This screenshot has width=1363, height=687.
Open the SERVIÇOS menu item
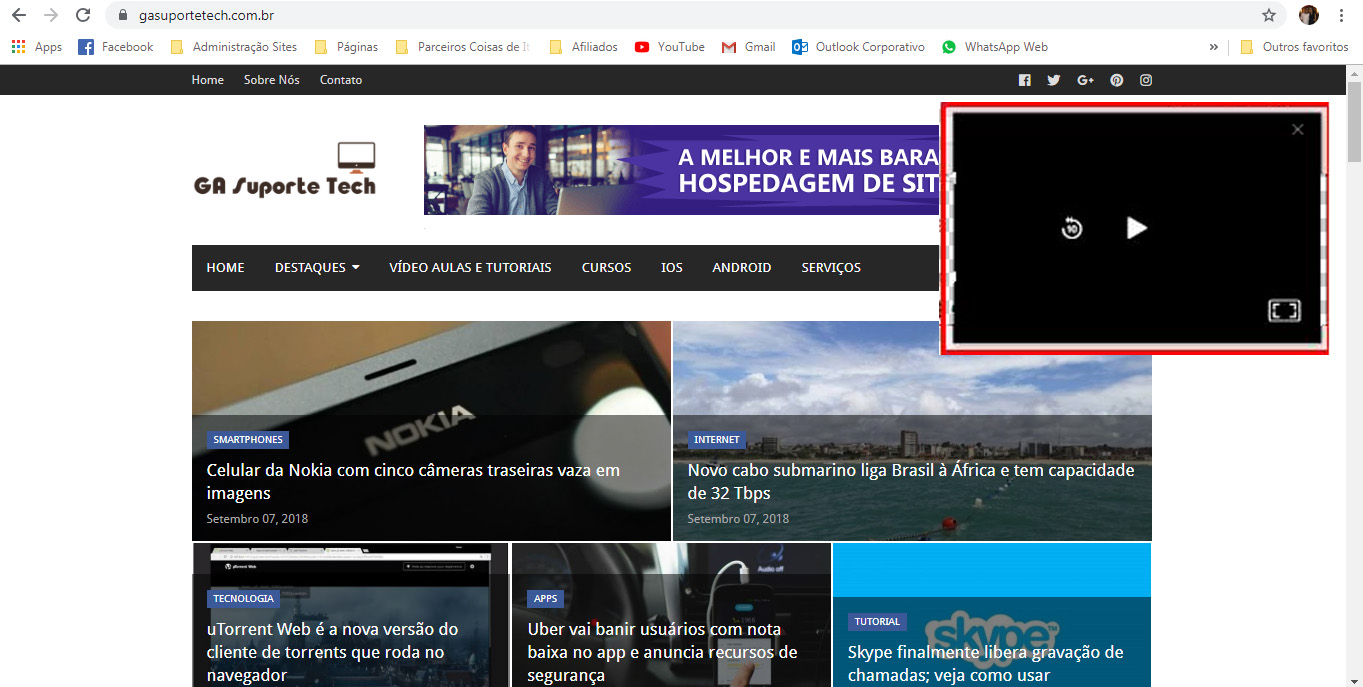pyautogui.click(x=831, y=268)
